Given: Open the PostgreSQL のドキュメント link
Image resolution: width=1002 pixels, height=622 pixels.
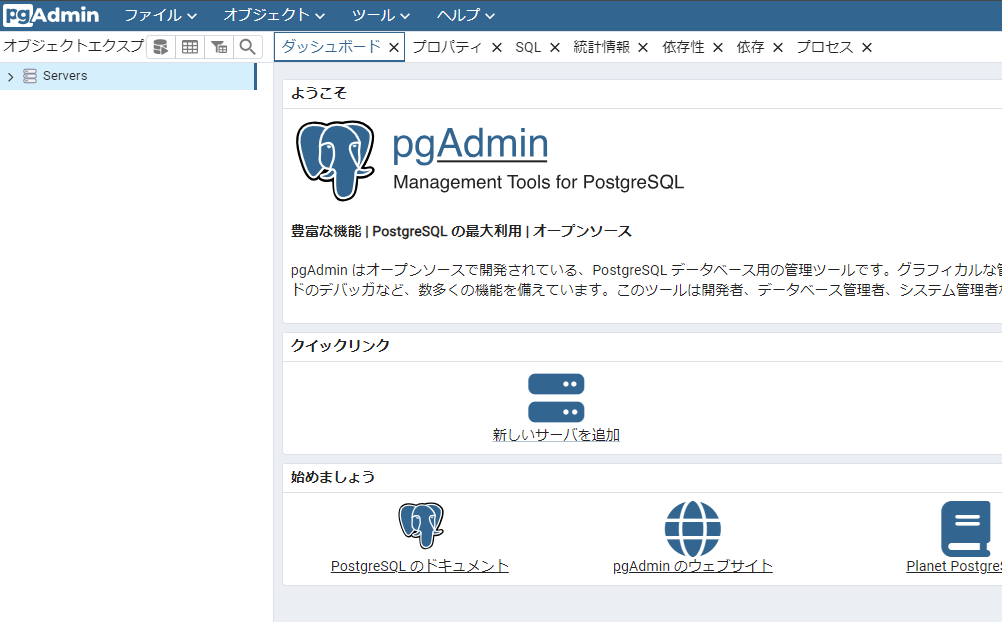Looking at the screenshot, I should click(419, 565).
